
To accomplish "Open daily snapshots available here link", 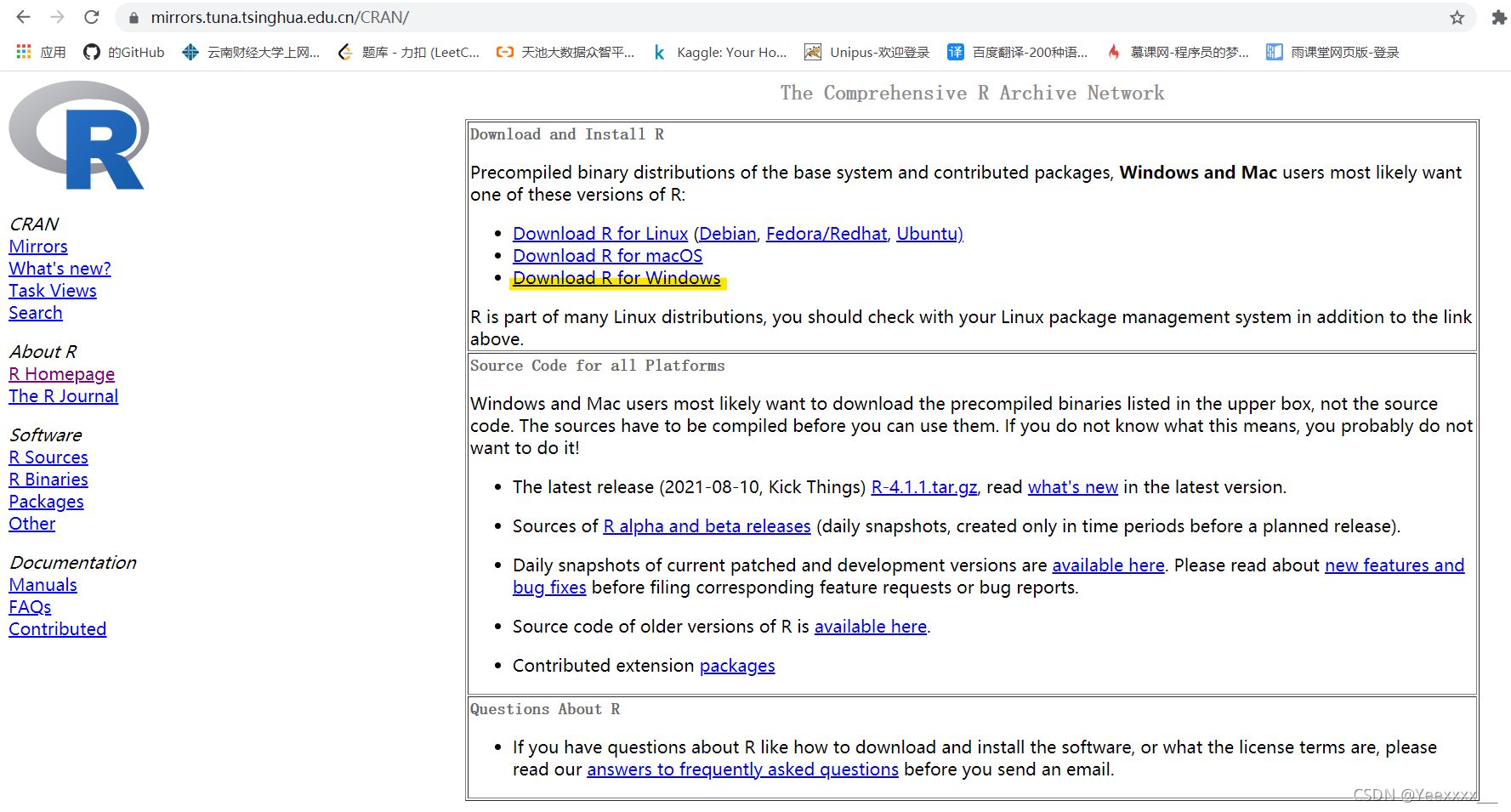I will 1109,565.
